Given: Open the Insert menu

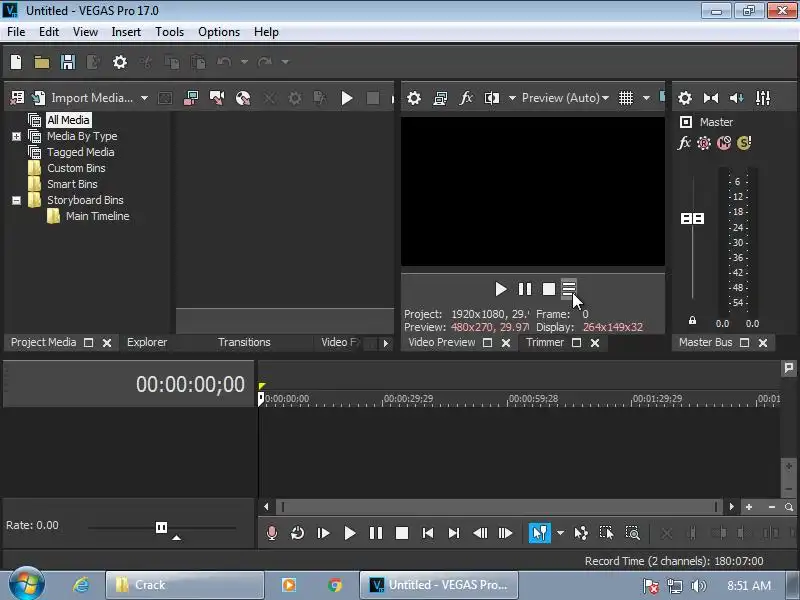Looking at the screenshot, I should (126, 32).
